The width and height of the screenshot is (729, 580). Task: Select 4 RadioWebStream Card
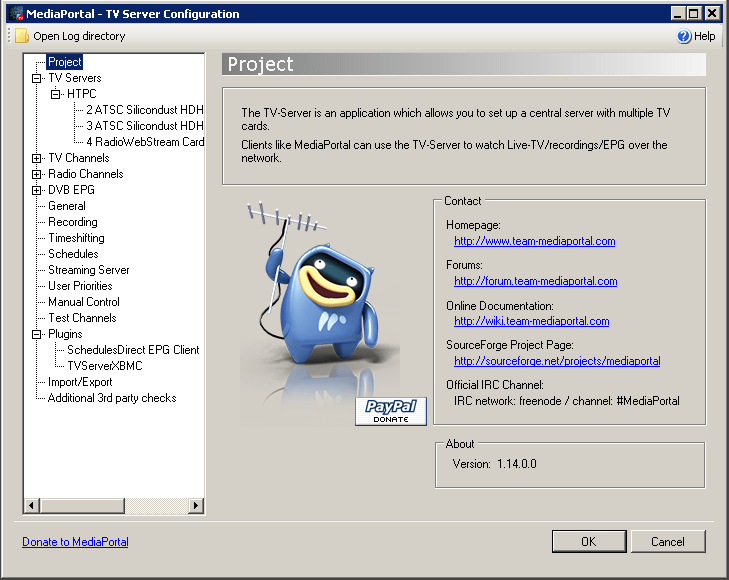click(145, 142)
